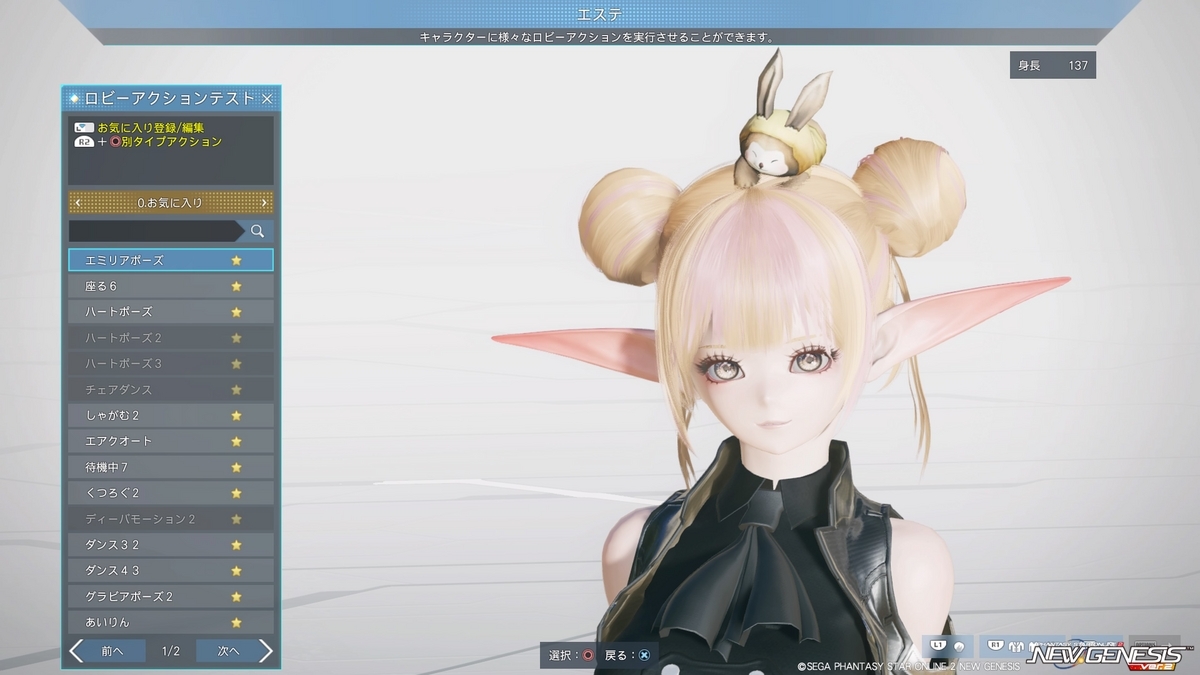Select the 待機中7 lobby action

[x=171, y=468]
